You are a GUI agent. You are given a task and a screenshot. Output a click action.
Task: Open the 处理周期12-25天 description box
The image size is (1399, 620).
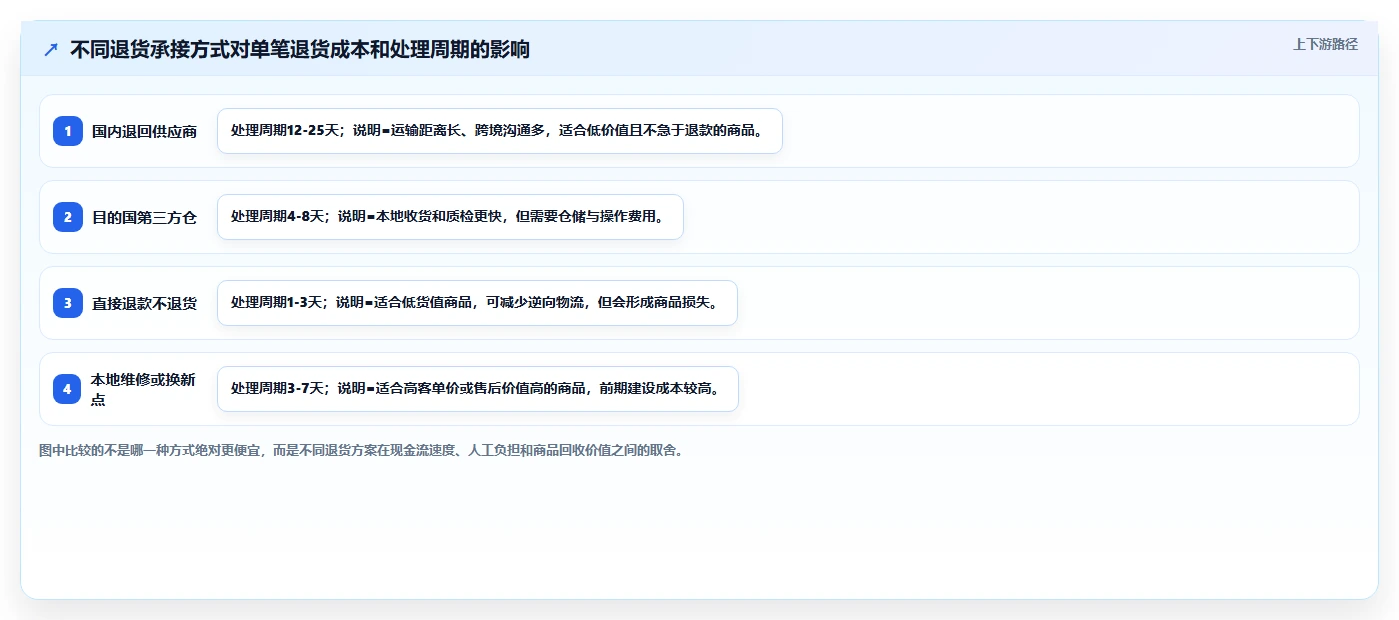tap(499, 131)
